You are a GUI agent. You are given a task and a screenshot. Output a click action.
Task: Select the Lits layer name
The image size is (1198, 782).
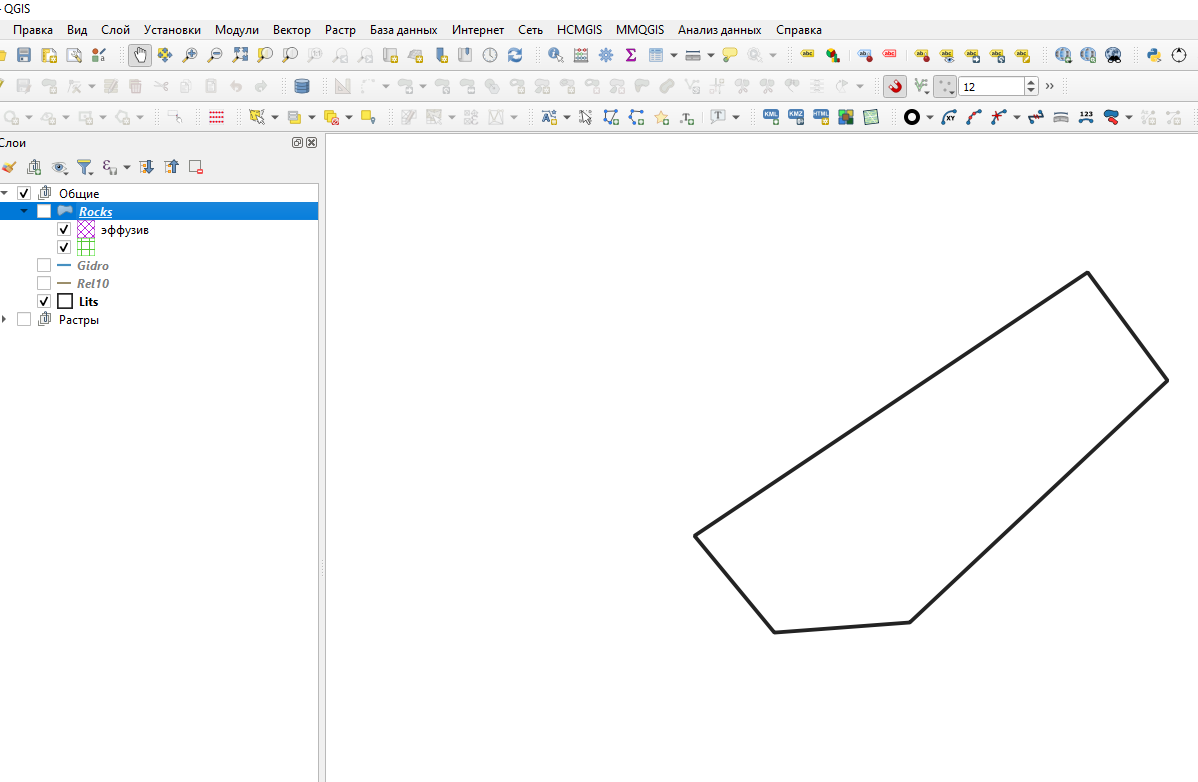click(89, 302)
